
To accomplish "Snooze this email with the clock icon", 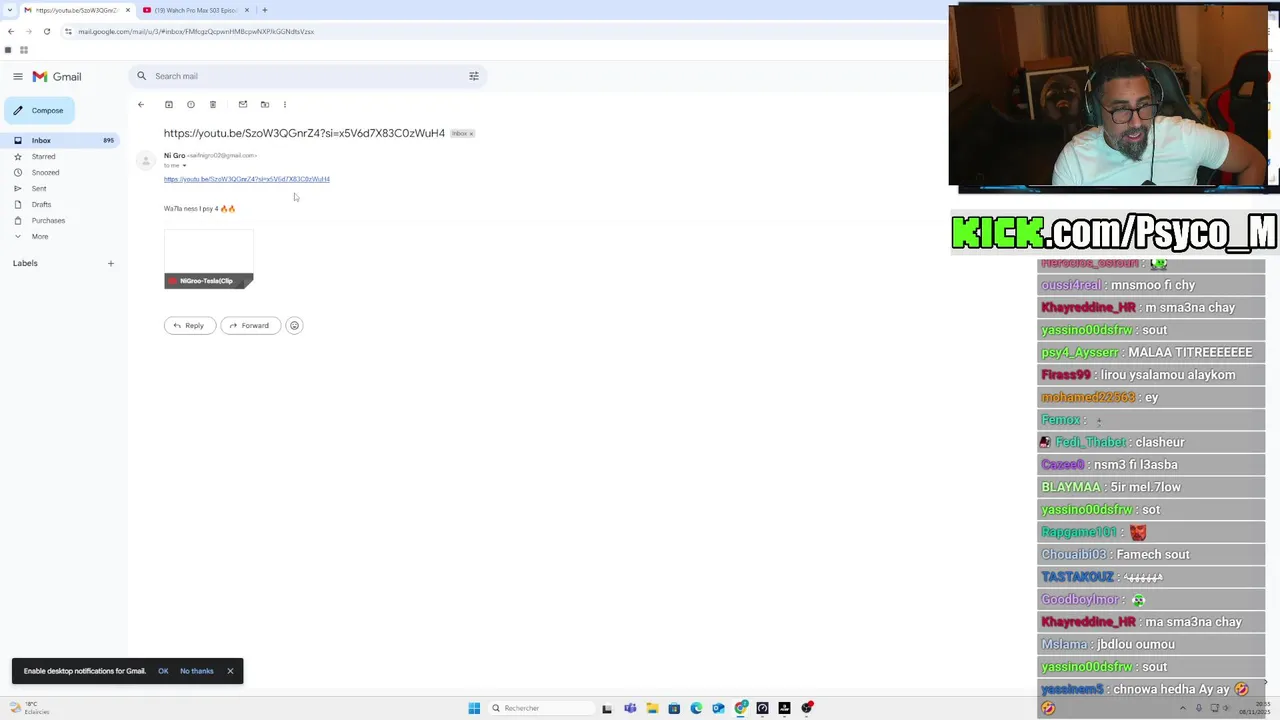I will tap(191, 104).
